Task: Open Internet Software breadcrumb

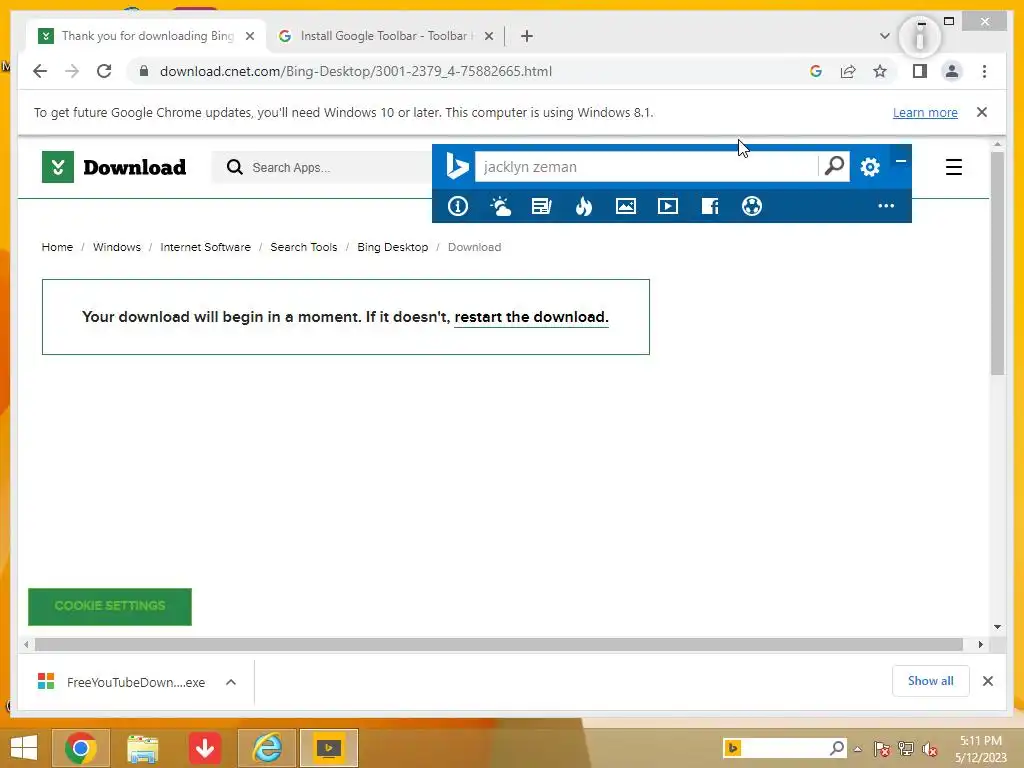Action: [x=205, y=247]
